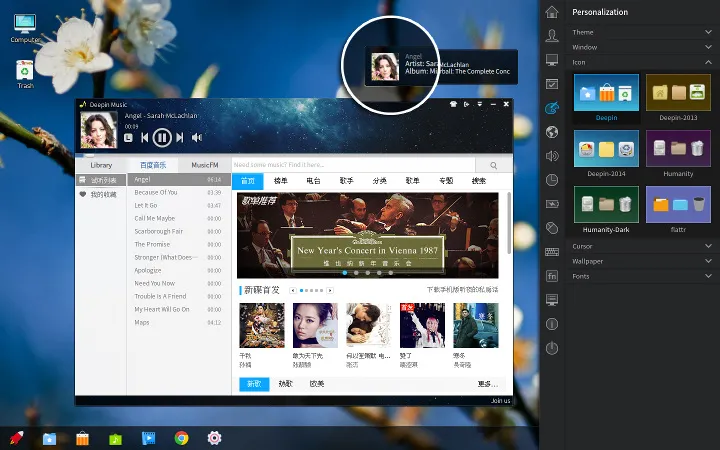
Task: Switch to the MusicFM tab
Action: (205, 165)
